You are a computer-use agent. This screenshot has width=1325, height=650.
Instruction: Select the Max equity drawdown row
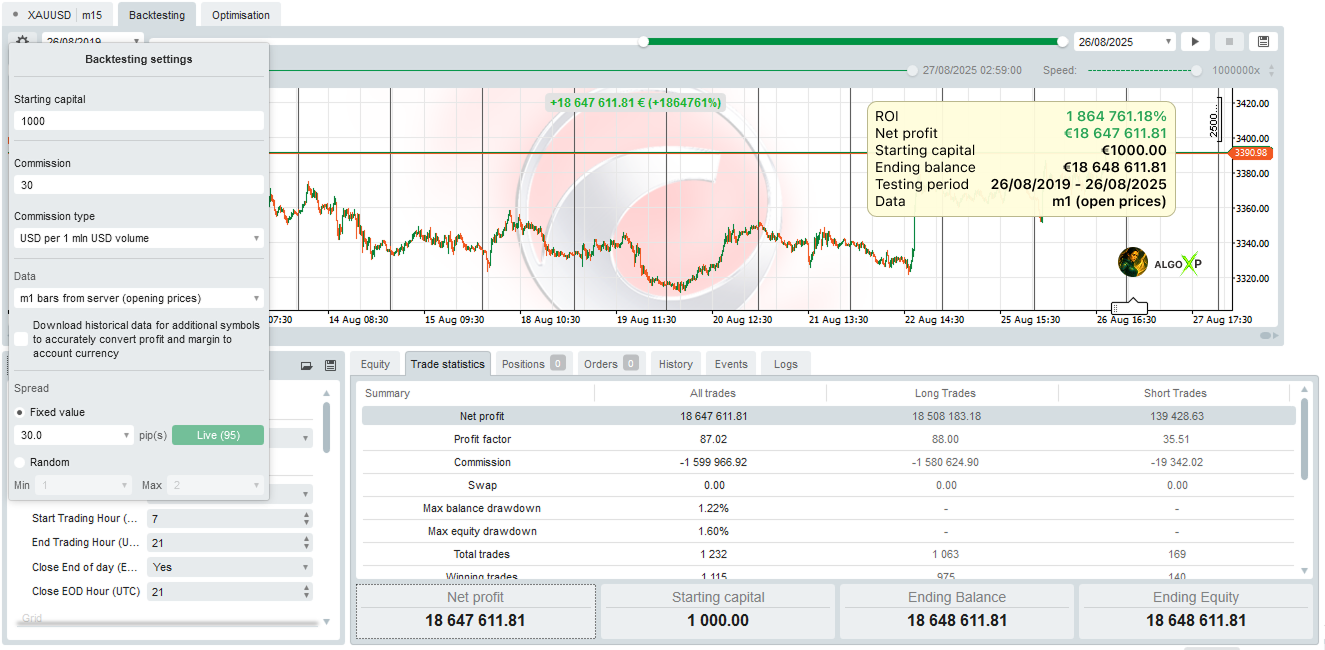[x=829, y=531]
